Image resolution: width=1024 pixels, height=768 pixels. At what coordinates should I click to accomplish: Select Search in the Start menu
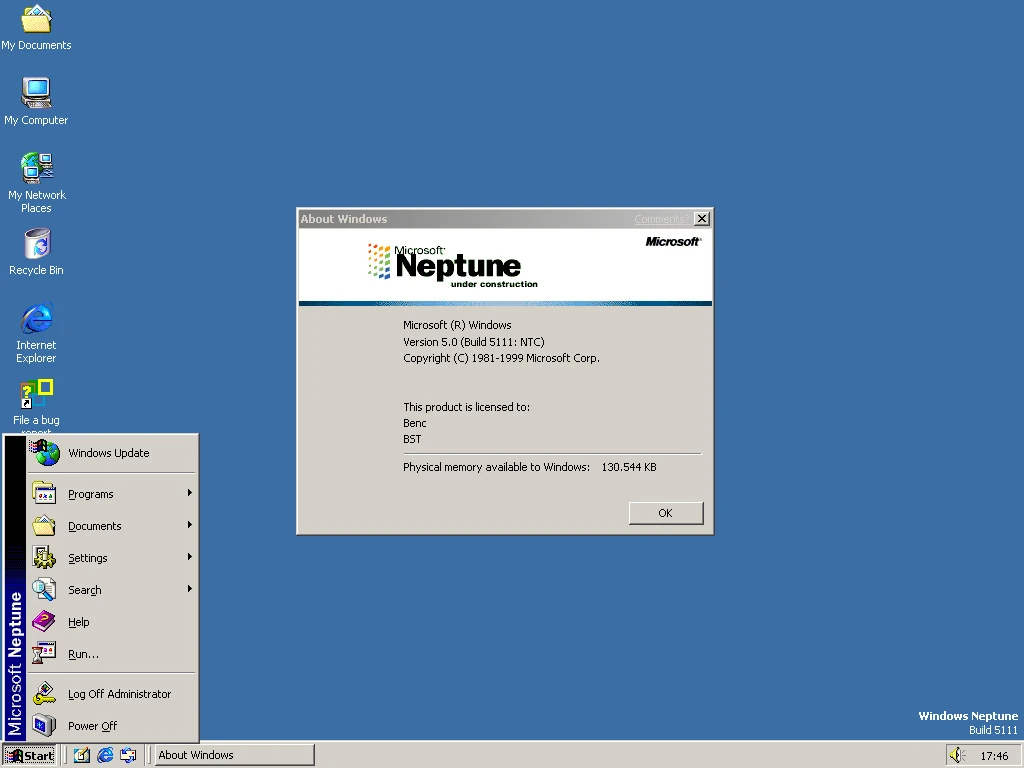(84, 589)
